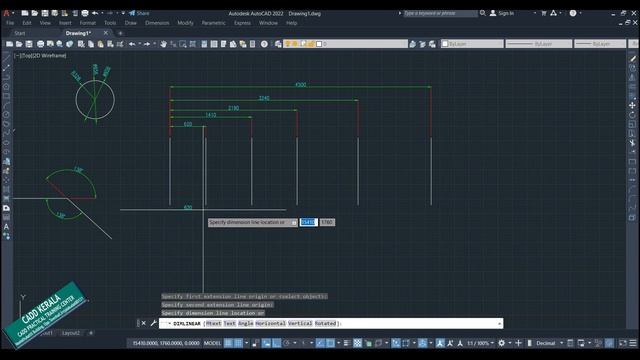Click the command line customize wrench icon

click(x=153, y=323)
